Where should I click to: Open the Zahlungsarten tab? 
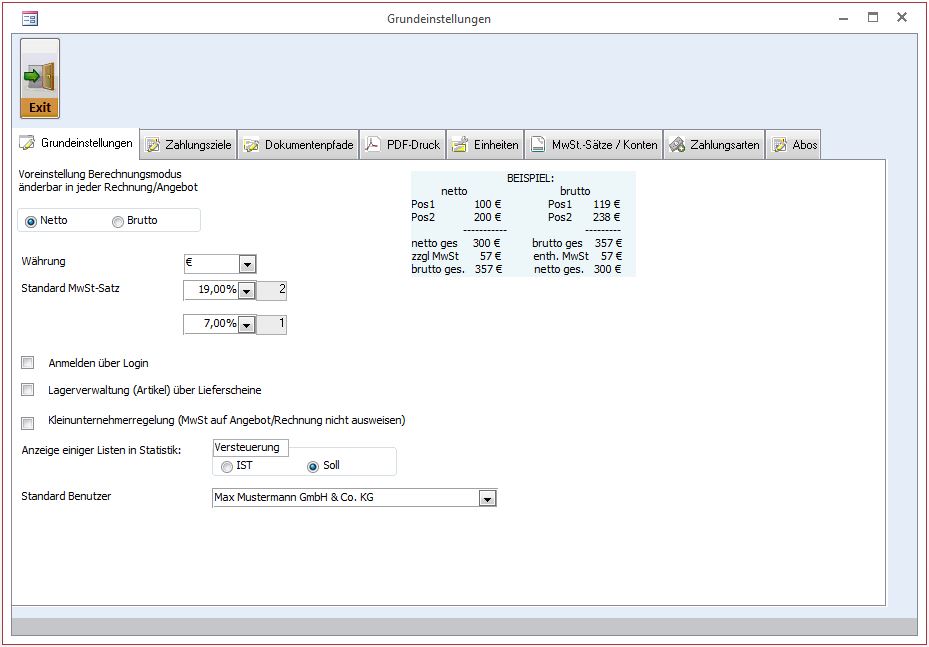click(x=714, y=145)
